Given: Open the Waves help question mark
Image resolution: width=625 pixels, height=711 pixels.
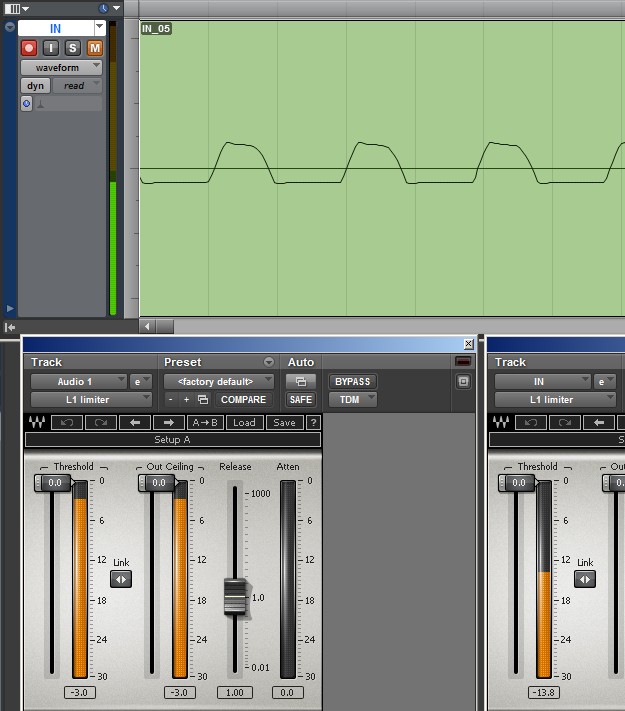Looking at the screenshot, I should tap(313, 423).
